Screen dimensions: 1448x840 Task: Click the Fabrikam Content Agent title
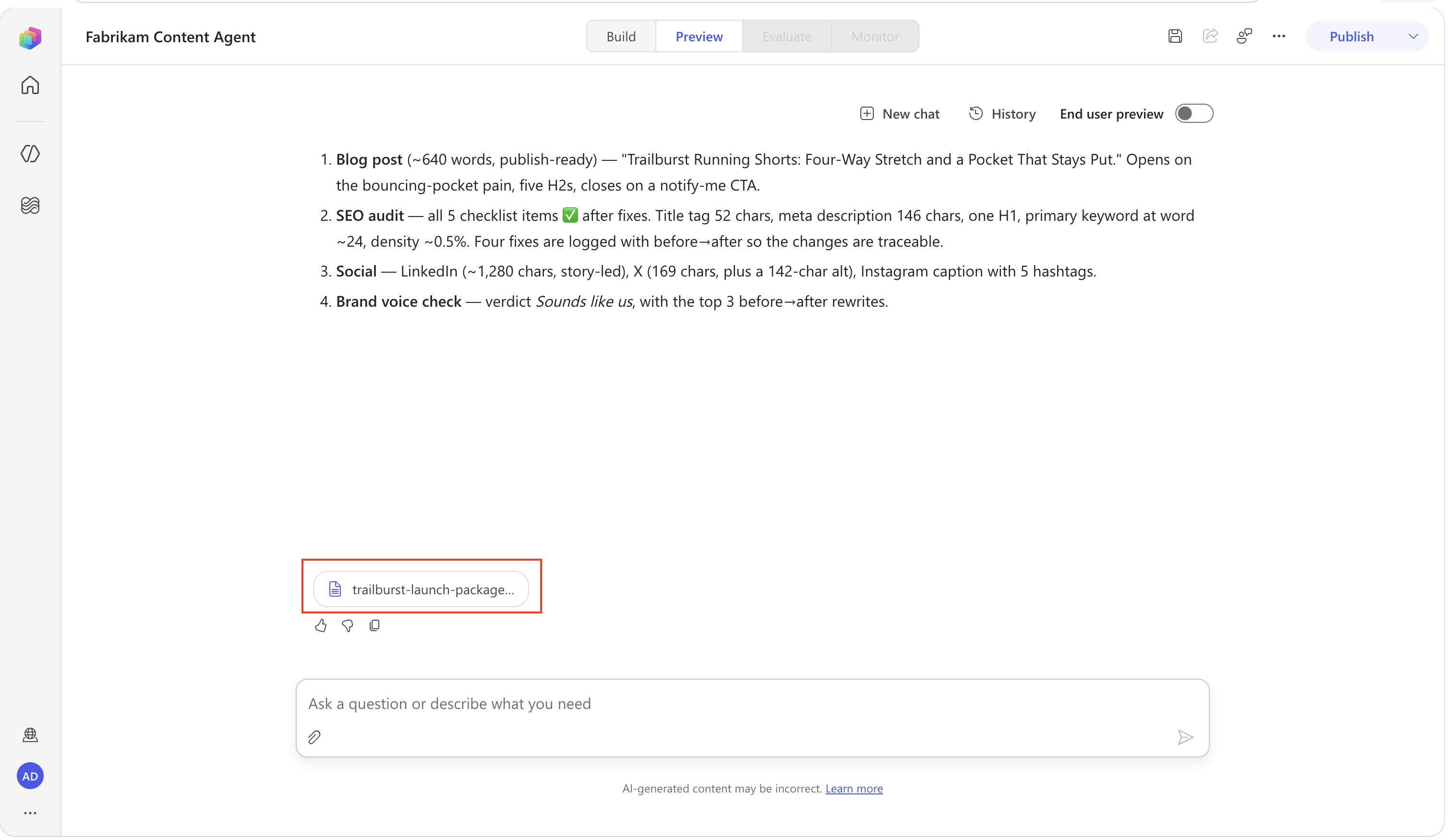coord(170,37)
